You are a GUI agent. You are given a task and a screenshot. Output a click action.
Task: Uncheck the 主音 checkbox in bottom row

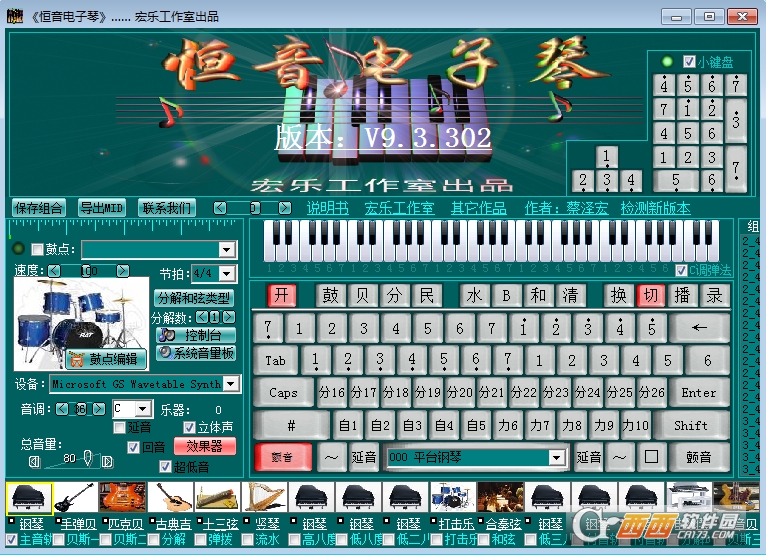pyautogui.click(x=11, y=539)
